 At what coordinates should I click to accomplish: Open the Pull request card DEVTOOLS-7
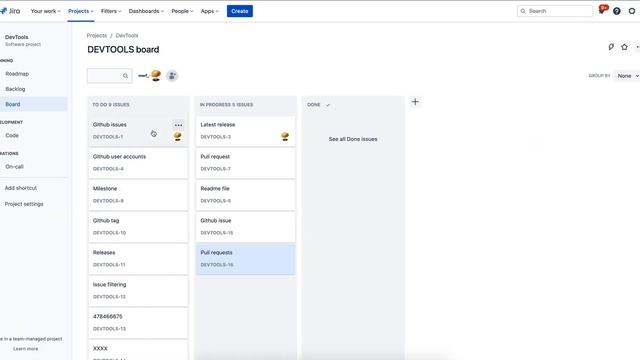pos(245,163)
